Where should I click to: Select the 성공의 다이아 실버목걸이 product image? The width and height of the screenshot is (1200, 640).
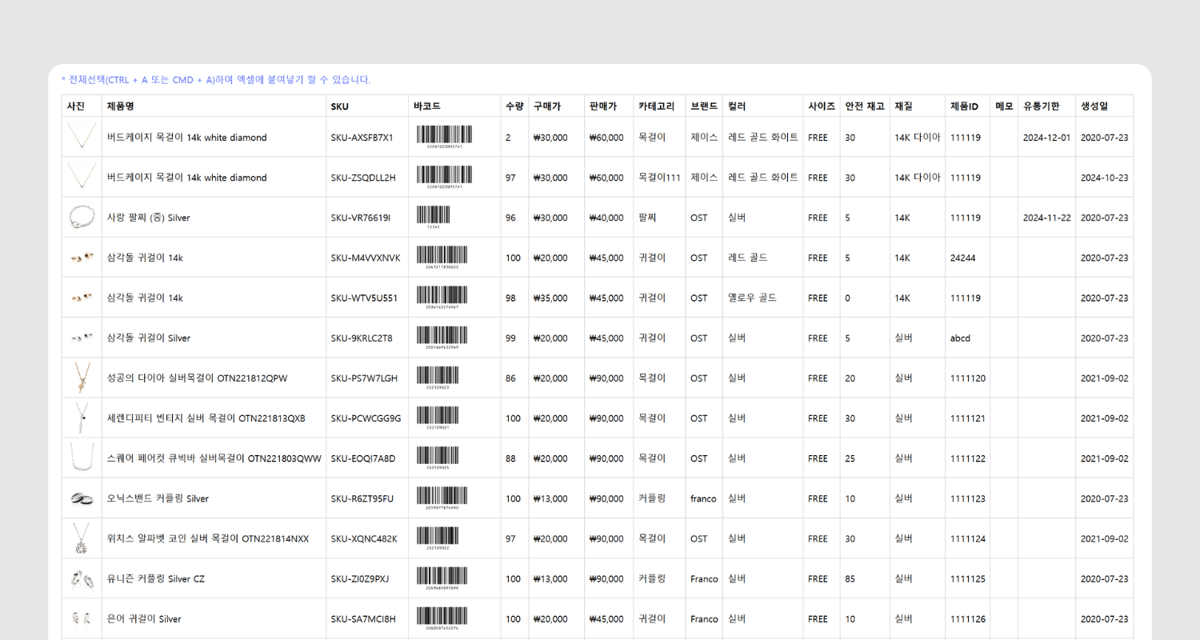pyautogui.click(x=80, y=378)
